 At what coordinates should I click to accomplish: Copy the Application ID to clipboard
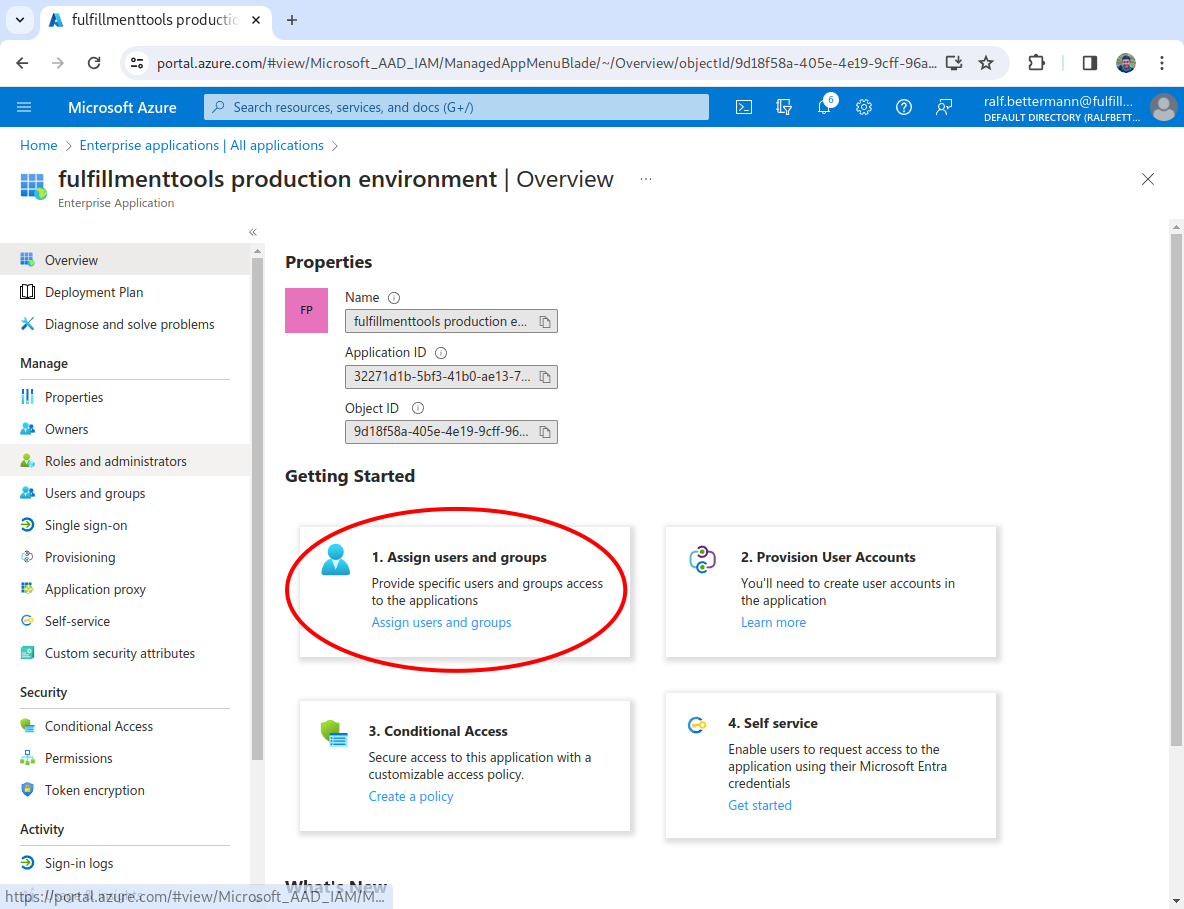coord(545,377)
